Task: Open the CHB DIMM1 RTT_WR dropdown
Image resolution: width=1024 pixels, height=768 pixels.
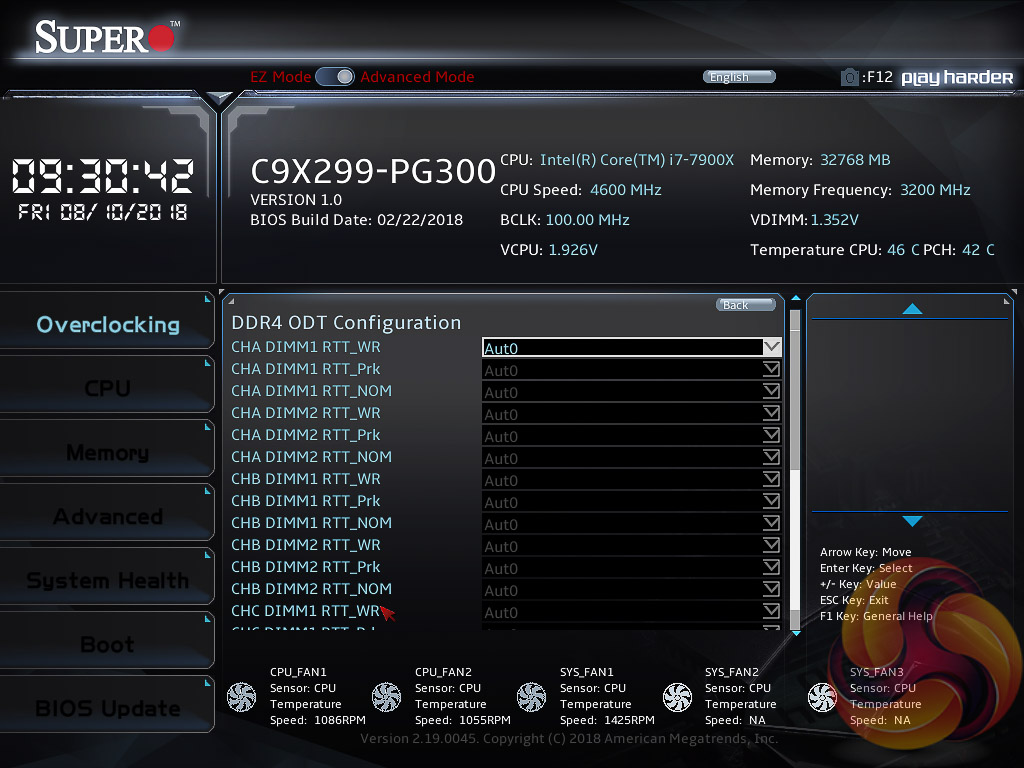Action: coord(631,480)
